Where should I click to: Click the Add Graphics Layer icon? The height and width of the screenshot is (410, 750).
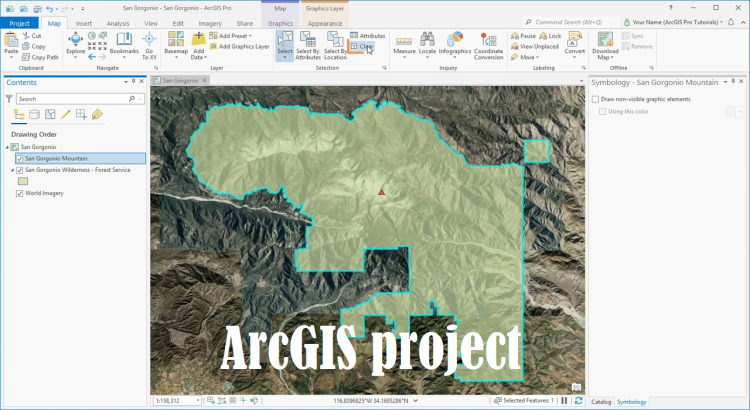[x=213, y=46]
